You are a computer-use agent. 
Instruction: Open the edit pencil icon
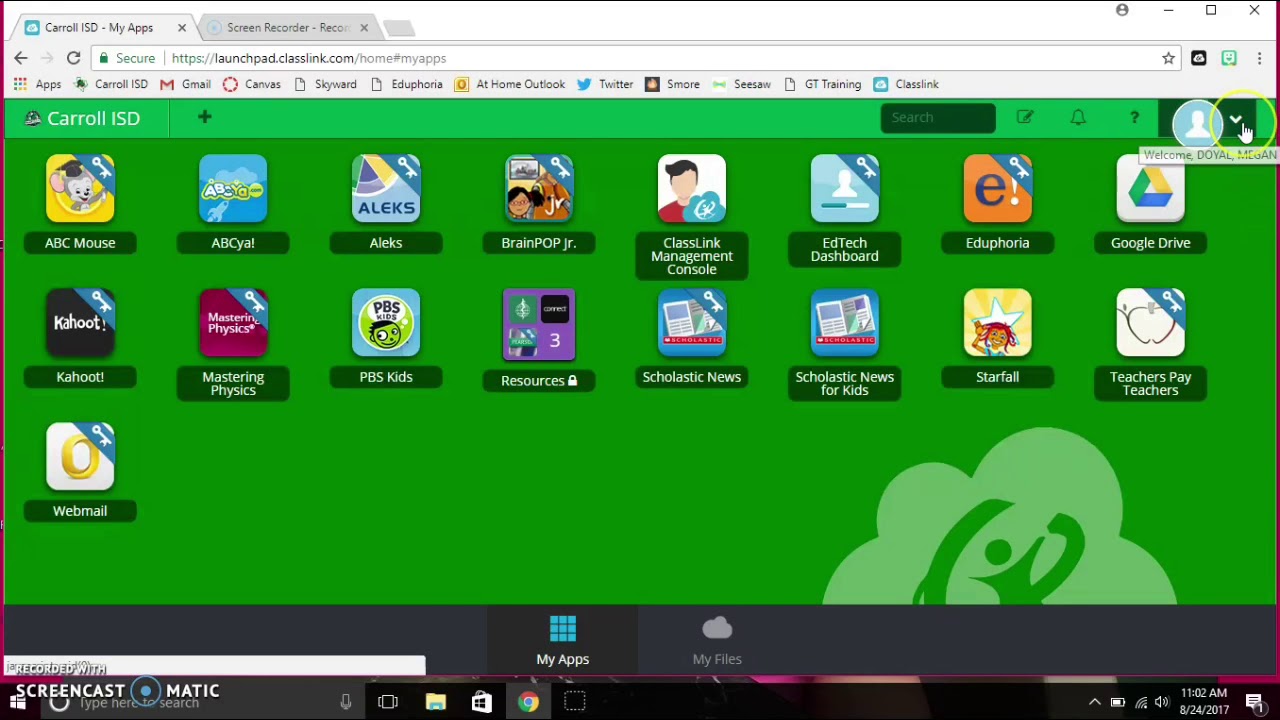1024,118
